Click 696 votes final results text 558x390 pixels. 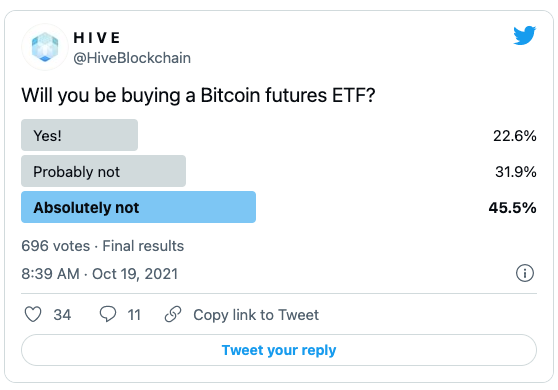coord(102,246)
